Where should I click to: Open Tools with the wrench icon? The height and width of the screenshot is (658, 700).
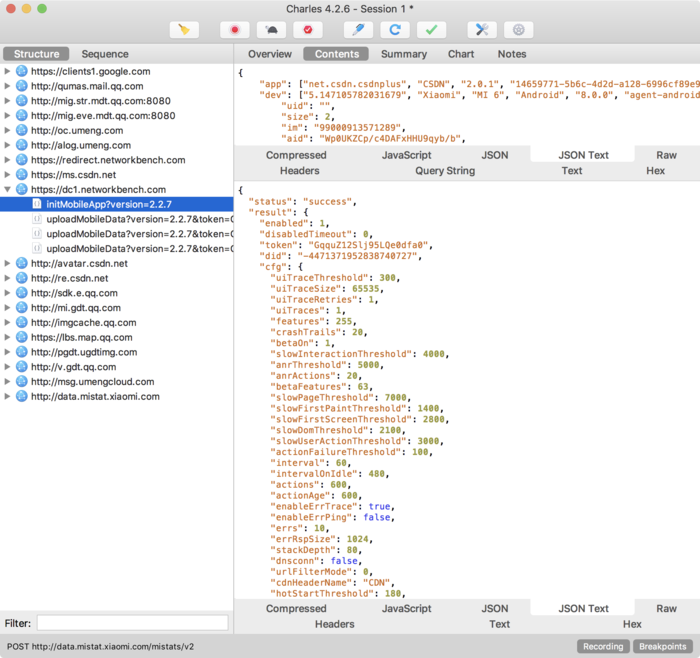click(x=482, y=30)
